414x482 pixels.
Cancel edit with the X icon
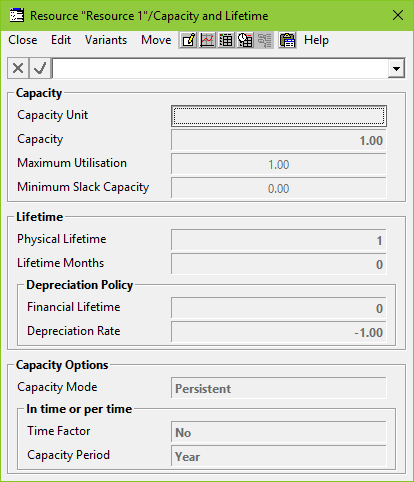pyautogui.click(x=18, y=68)
